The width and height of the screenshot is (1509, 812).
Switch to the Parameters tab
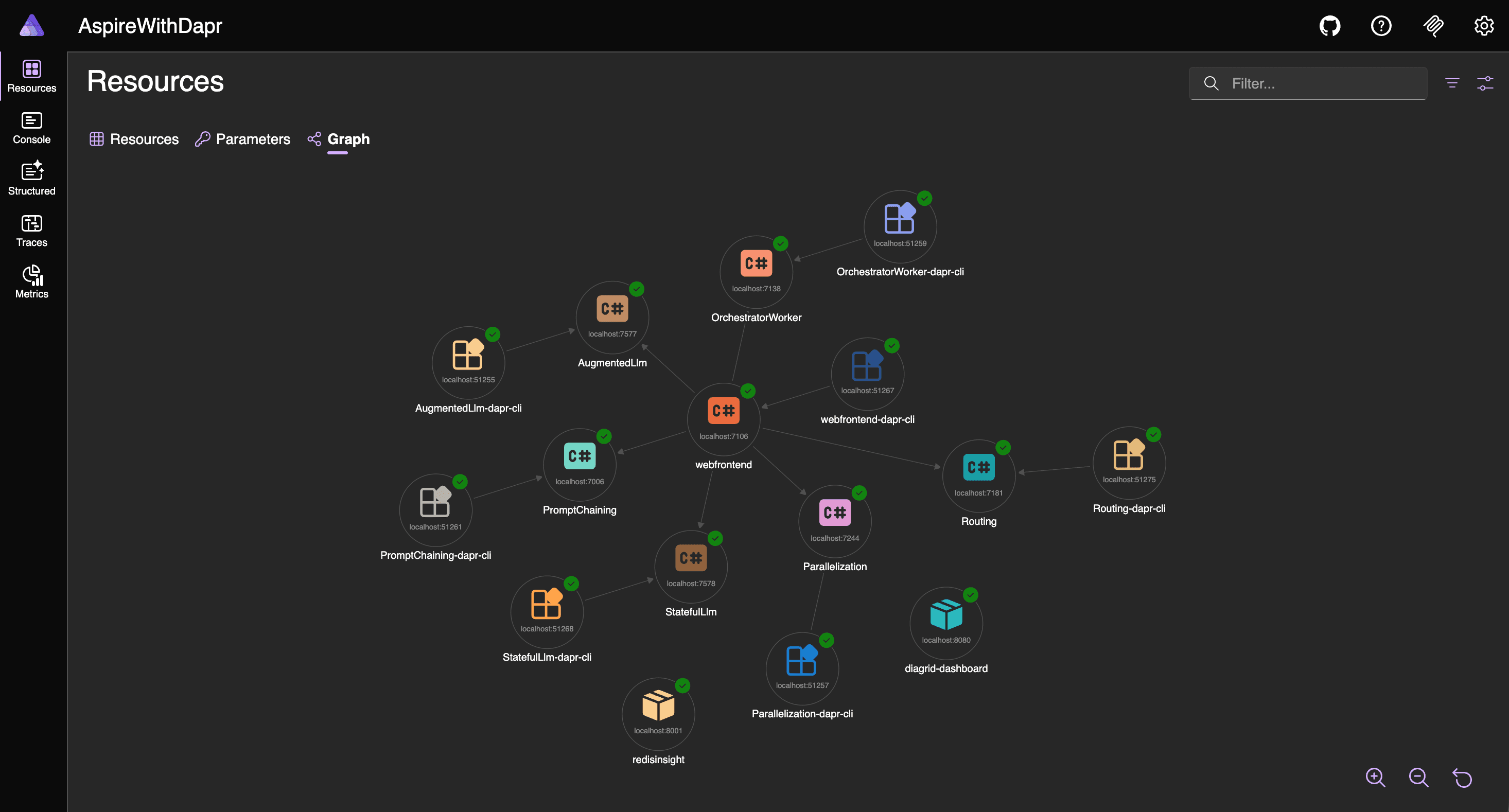click(242, 139)
